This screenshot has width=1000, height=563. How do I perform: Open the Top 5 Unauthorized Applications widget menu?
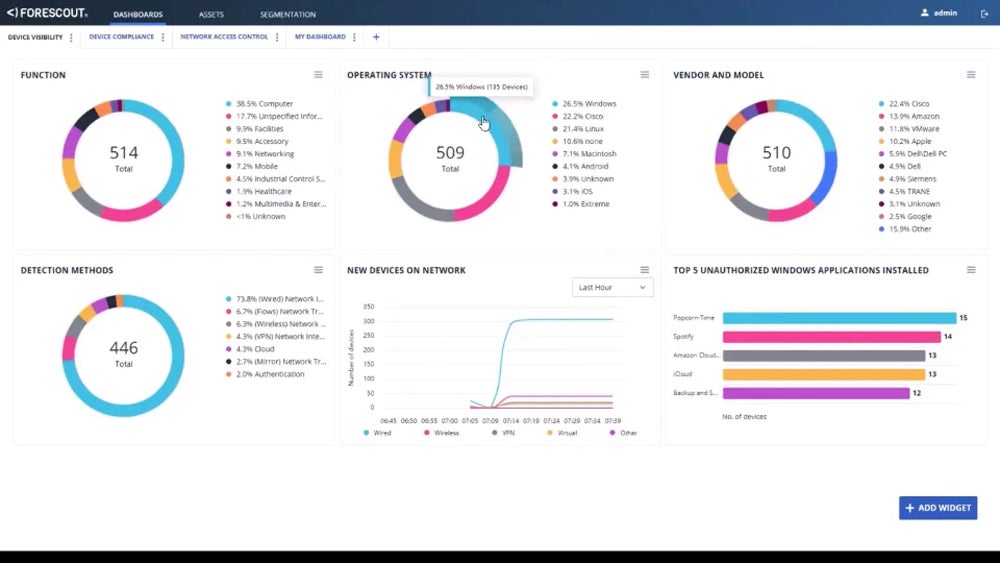coord(971,270)
